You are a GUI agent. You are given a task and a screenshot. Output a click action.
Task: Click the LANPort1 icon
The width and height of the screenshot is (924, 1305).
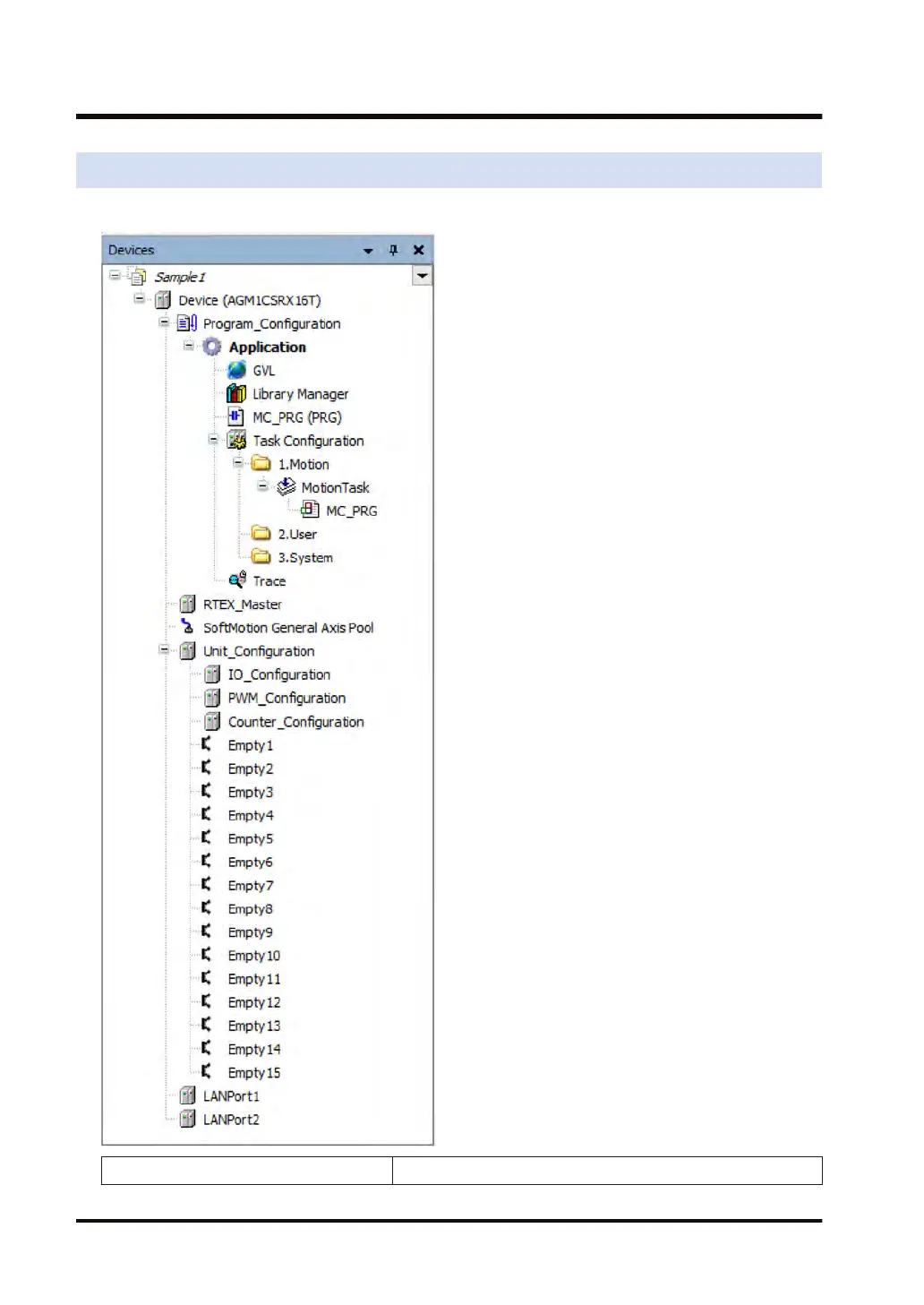pyautogui.click(x=187, y=1095)
